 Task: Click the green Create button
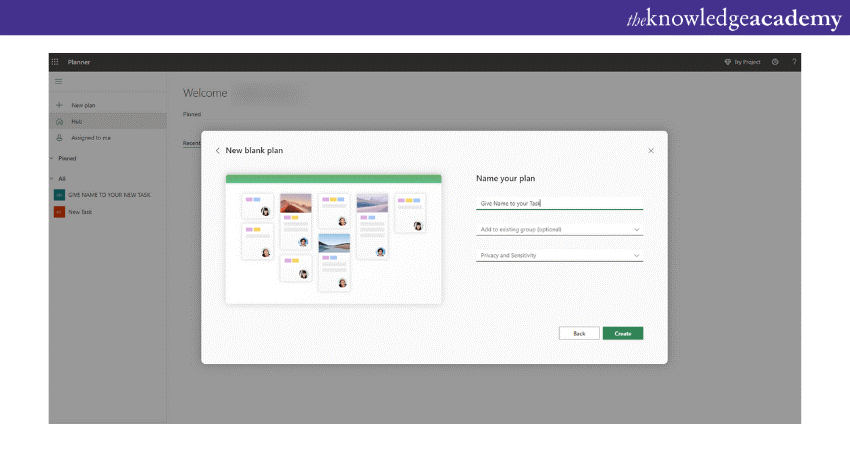(x=622, y=333)
